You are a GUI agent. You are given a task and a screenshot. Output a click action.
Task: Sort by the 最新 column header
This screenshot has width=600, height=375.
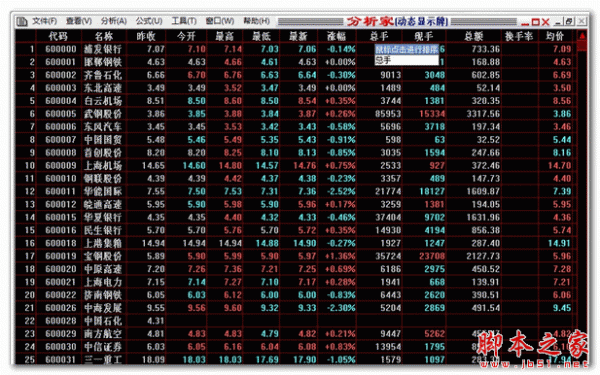[298, 36]
